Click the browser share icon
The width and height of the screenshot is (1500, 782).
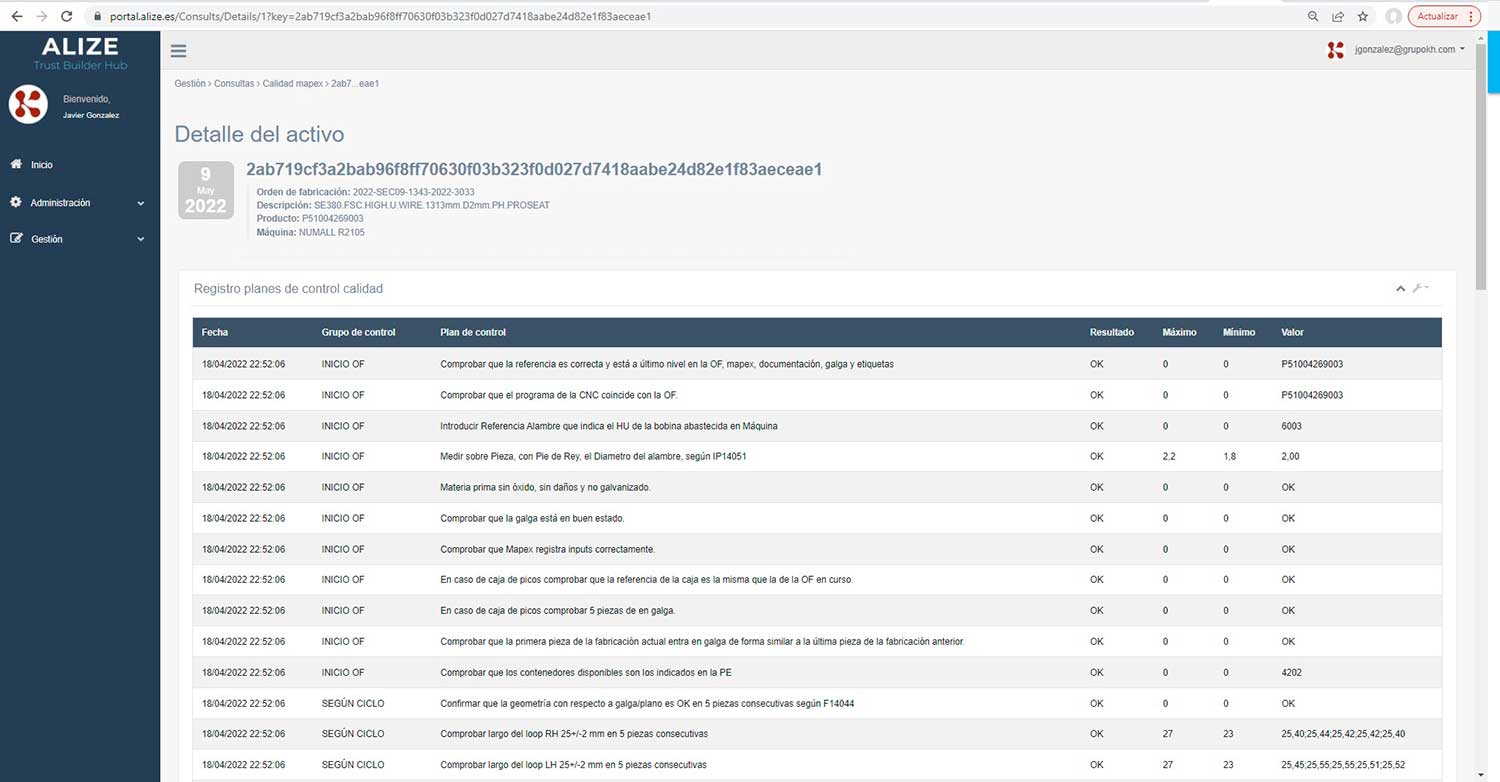[x=1338, y=16]
